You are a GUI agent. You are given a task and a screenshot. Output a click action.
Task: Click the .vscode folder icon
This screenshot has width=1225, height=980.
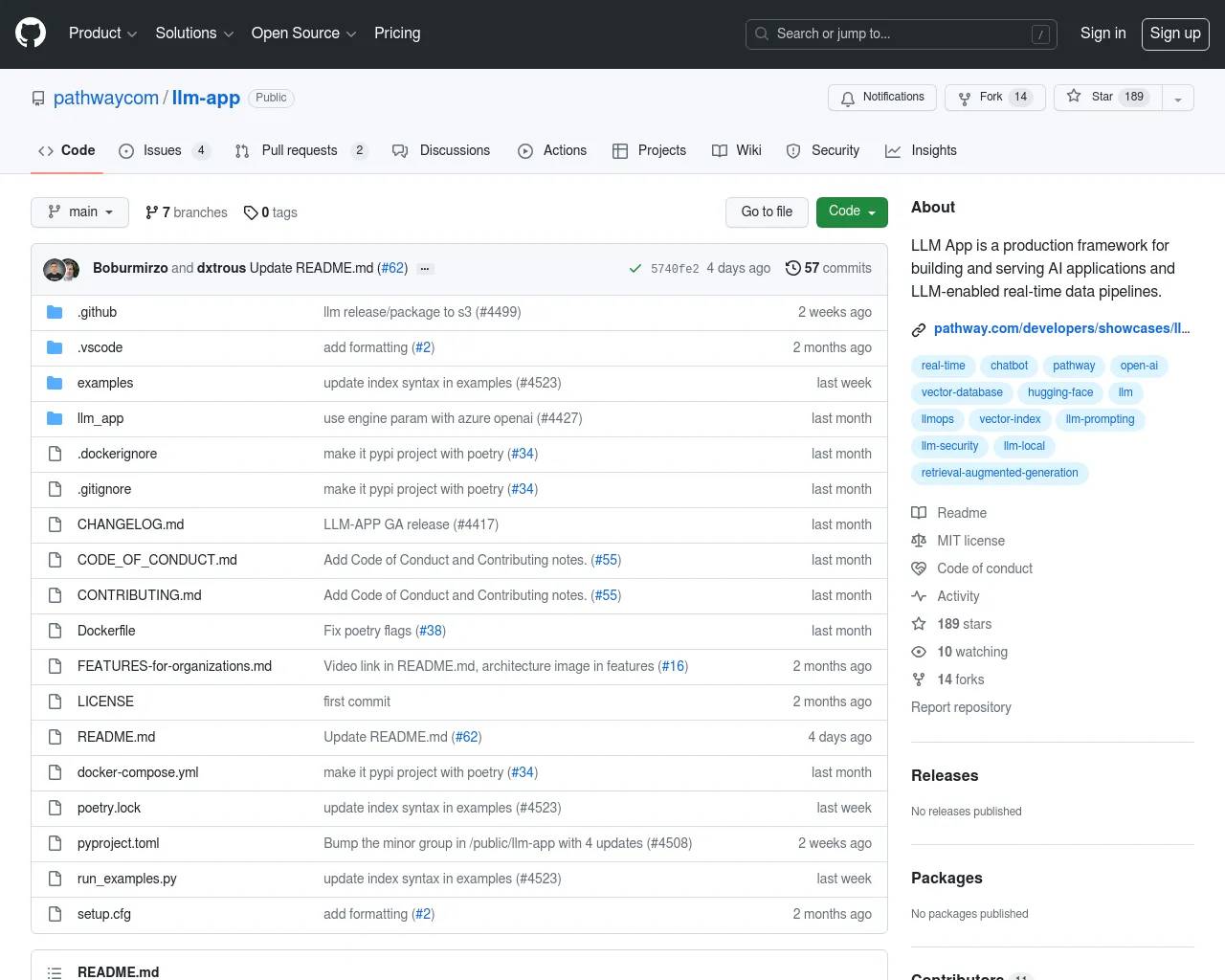click(55, 347)
